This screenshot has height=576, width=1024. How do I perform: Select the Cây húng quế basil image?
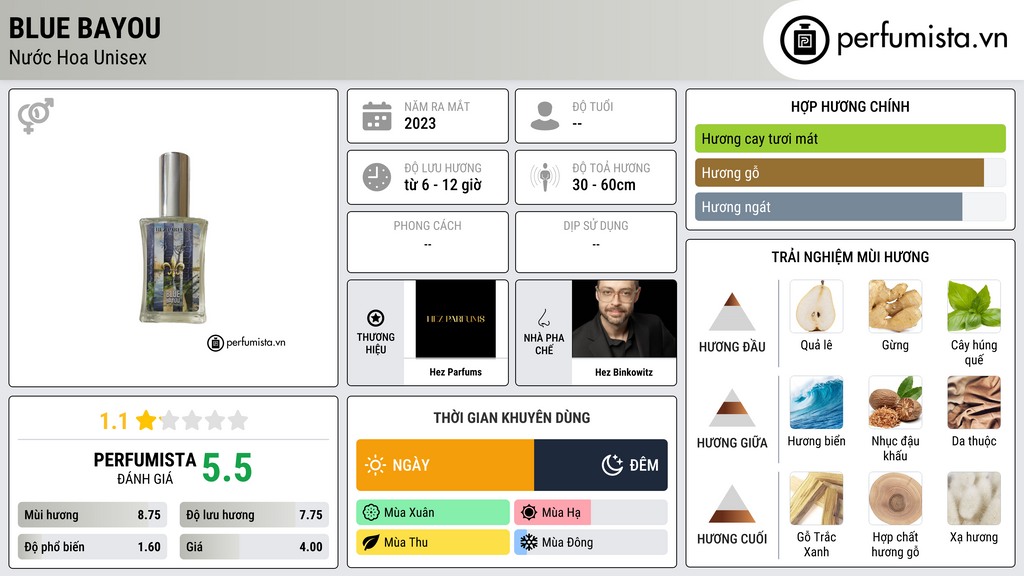point(974,306)
